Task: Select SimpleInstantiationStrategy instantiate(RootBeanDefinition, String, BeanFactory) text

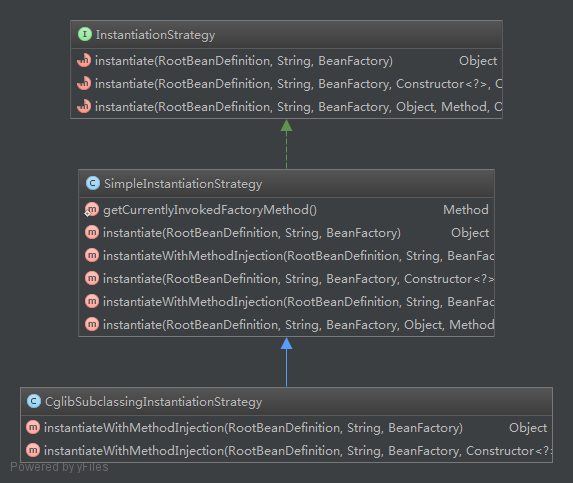Action: pos(252,233)
